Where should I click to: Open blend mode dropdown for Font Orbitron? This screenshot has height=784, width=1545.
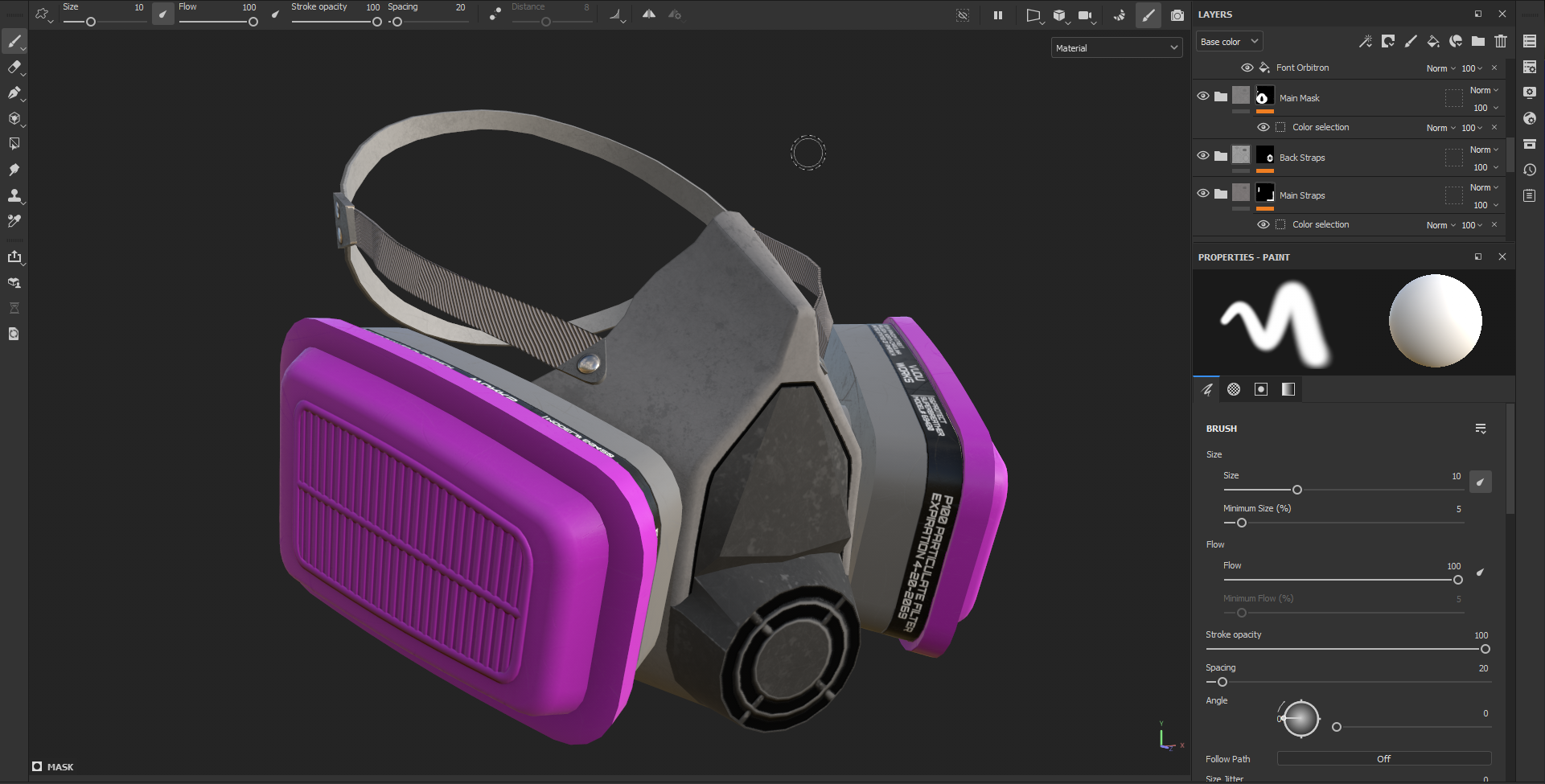click(x=1441, y=68)
